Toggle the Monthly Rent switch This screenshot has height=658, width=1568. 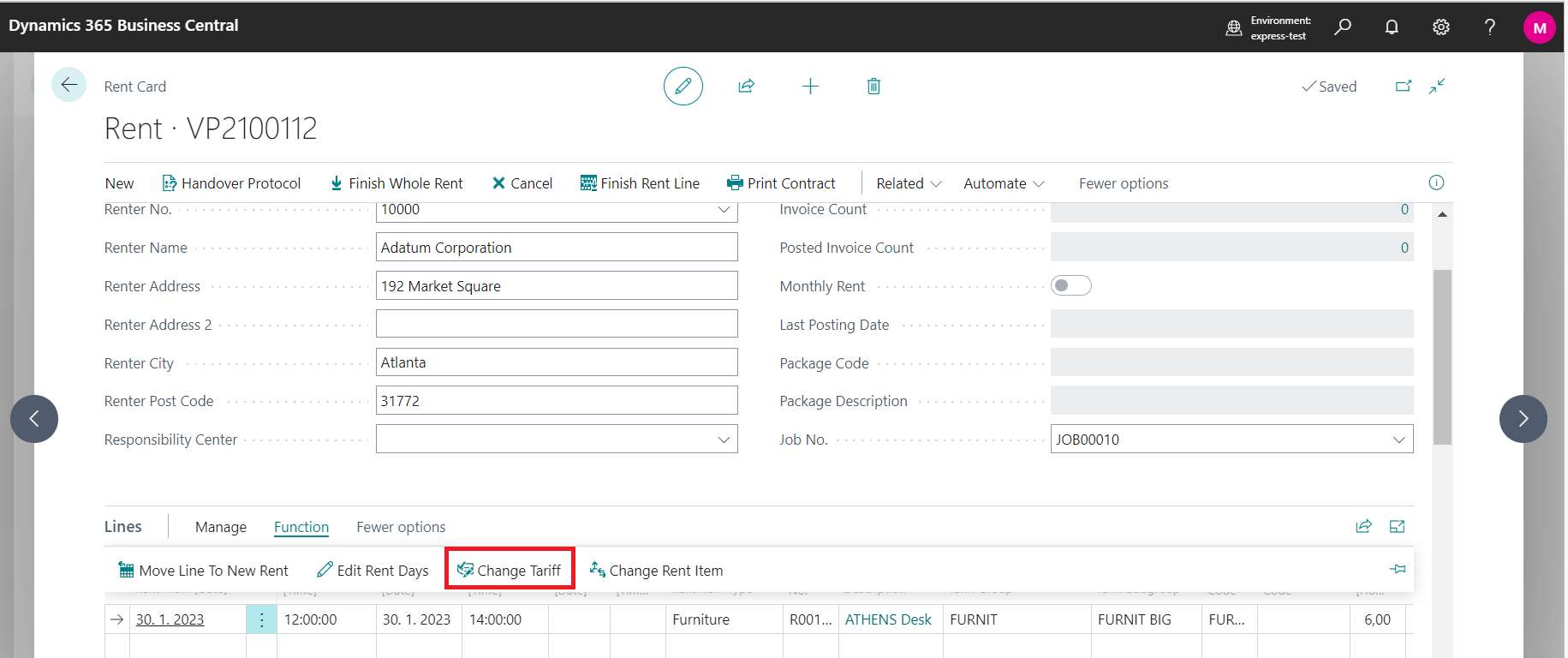[x=1070, y=285]
